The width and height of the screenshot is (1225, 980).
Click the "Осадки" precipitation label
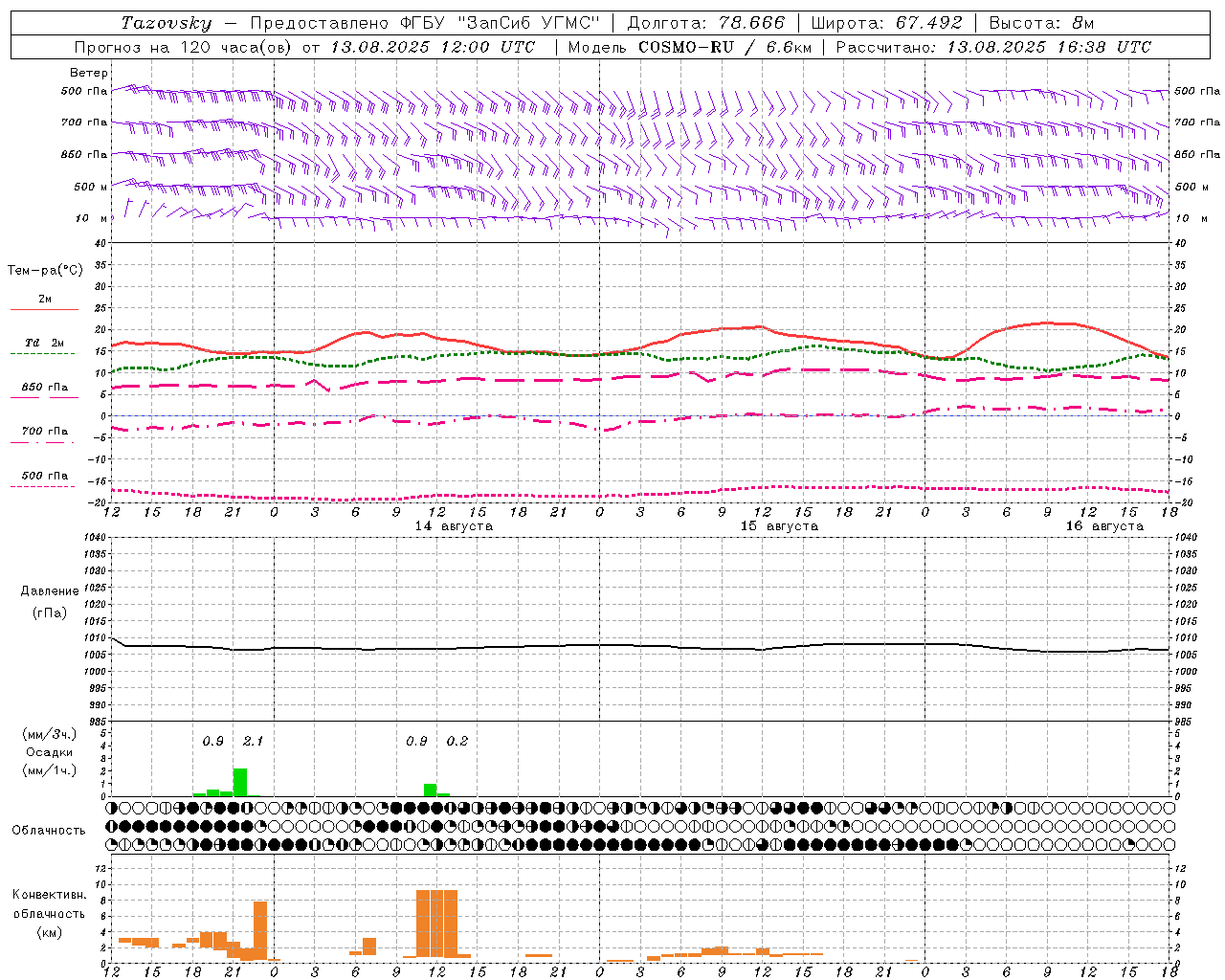[x=50, y=752]
